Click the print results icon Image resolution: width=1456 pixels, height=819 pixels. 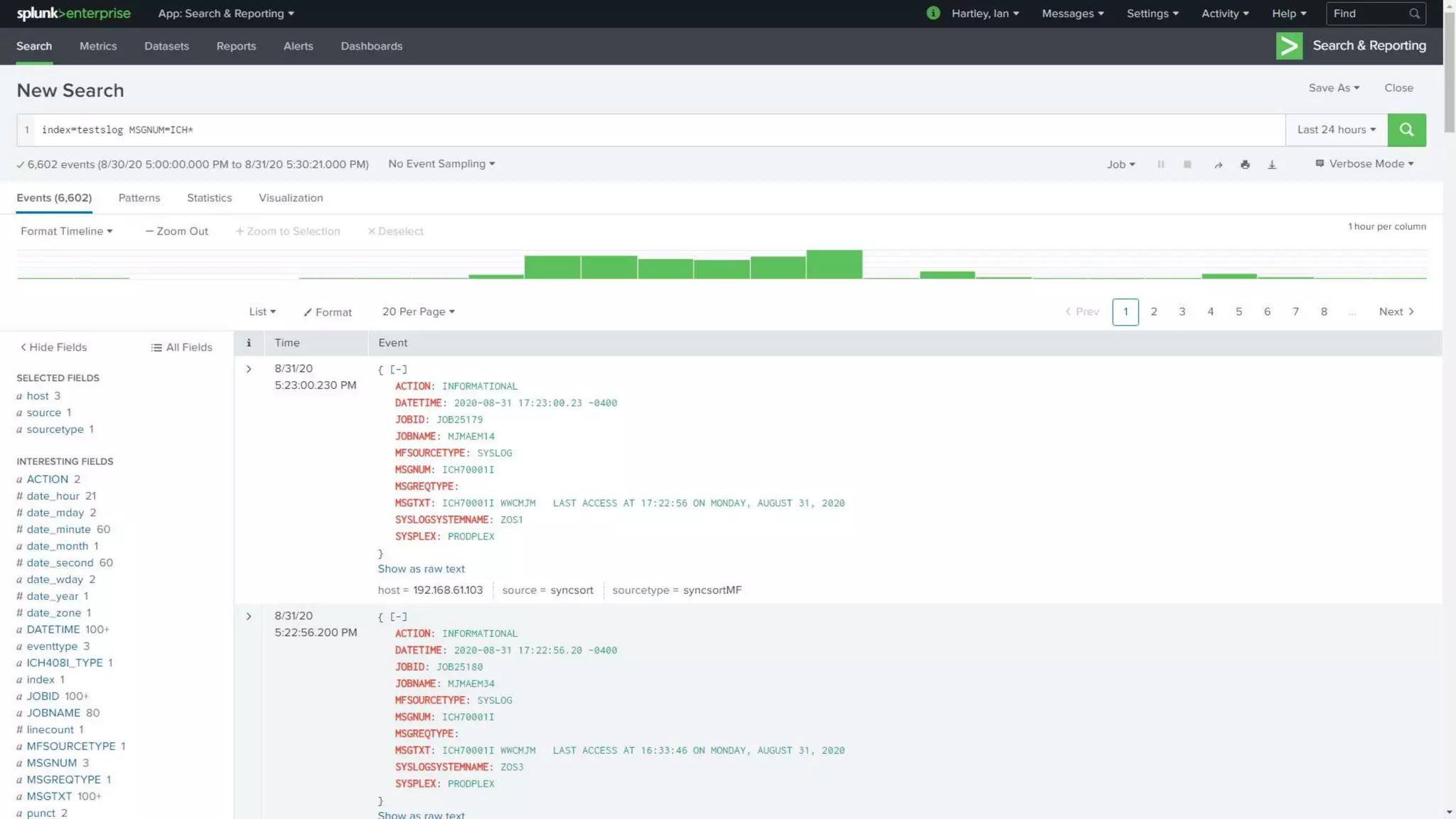(1245, 164)
